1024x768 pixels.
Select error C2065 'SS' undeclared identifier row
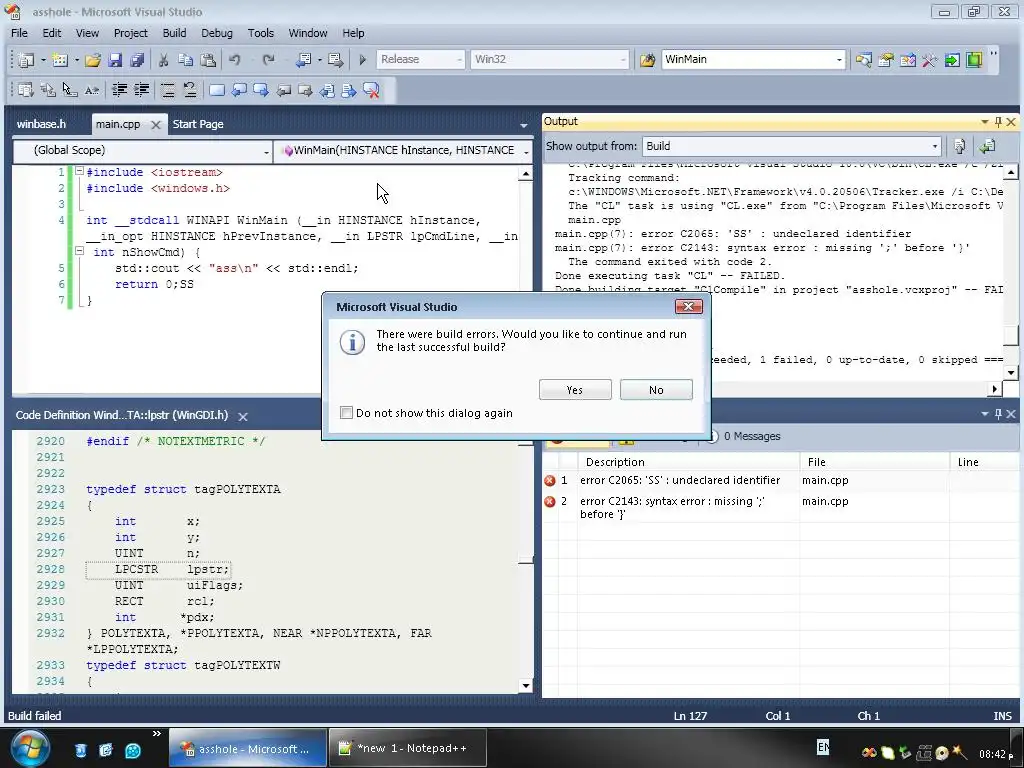click(780, 481)
